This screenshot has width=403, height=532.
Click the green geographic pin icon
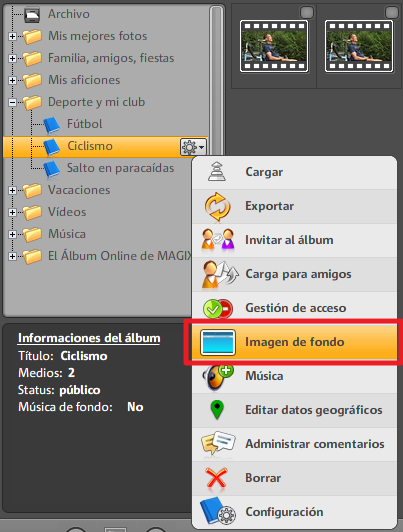(x=217, y=410)
